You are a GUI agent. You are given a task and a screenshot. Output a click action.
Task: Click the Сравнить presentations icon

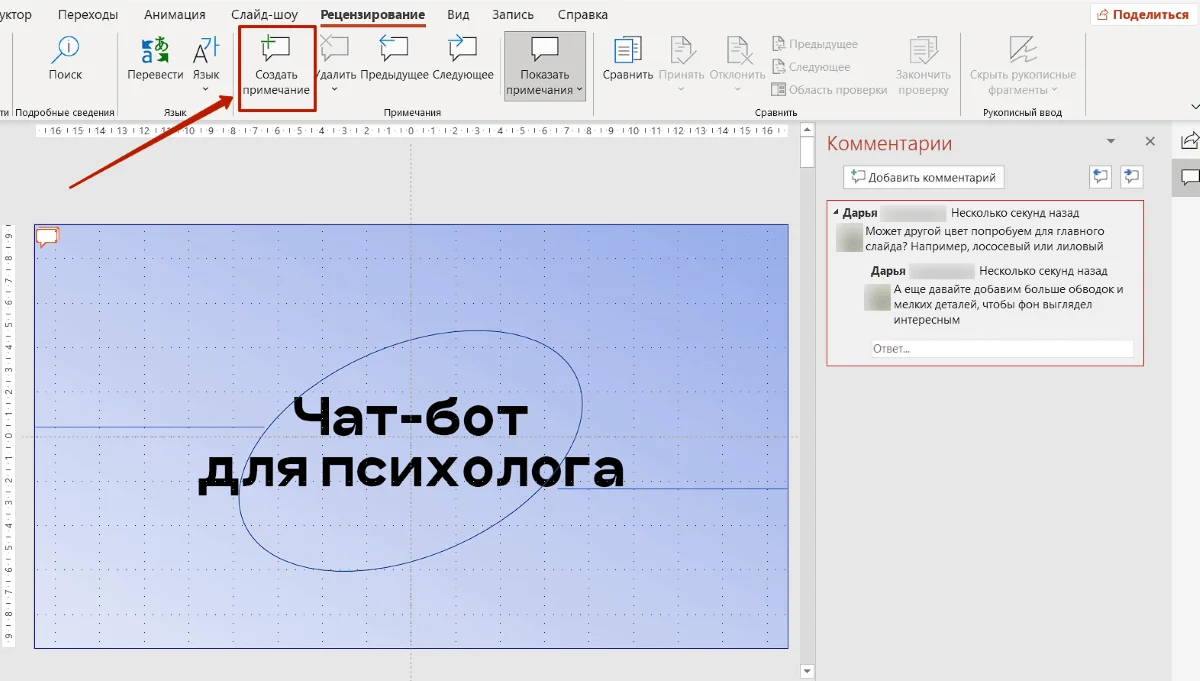point(627,50)
